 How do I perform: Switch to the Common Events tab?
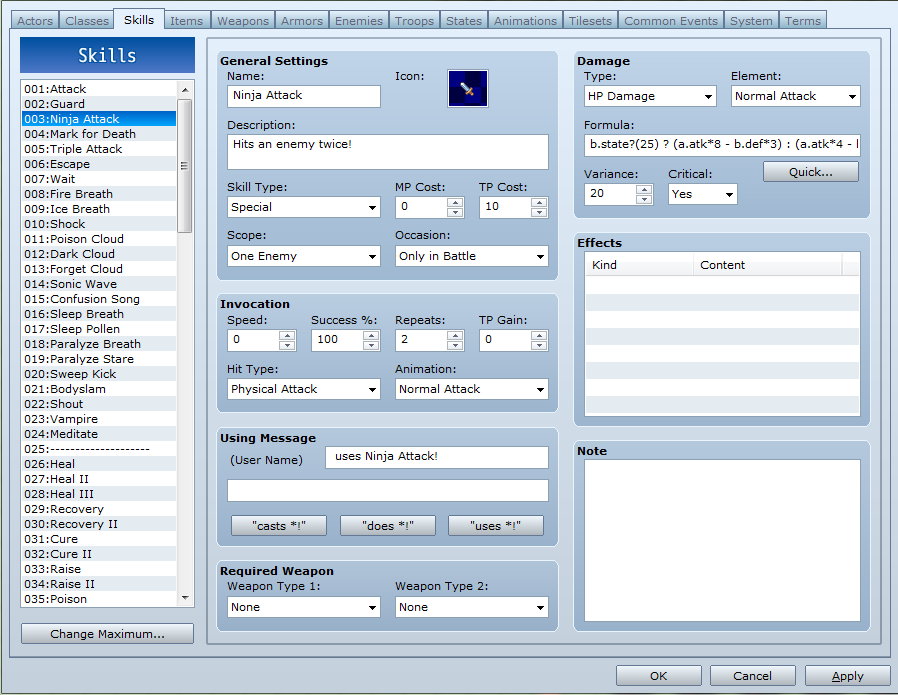[671, 21]
